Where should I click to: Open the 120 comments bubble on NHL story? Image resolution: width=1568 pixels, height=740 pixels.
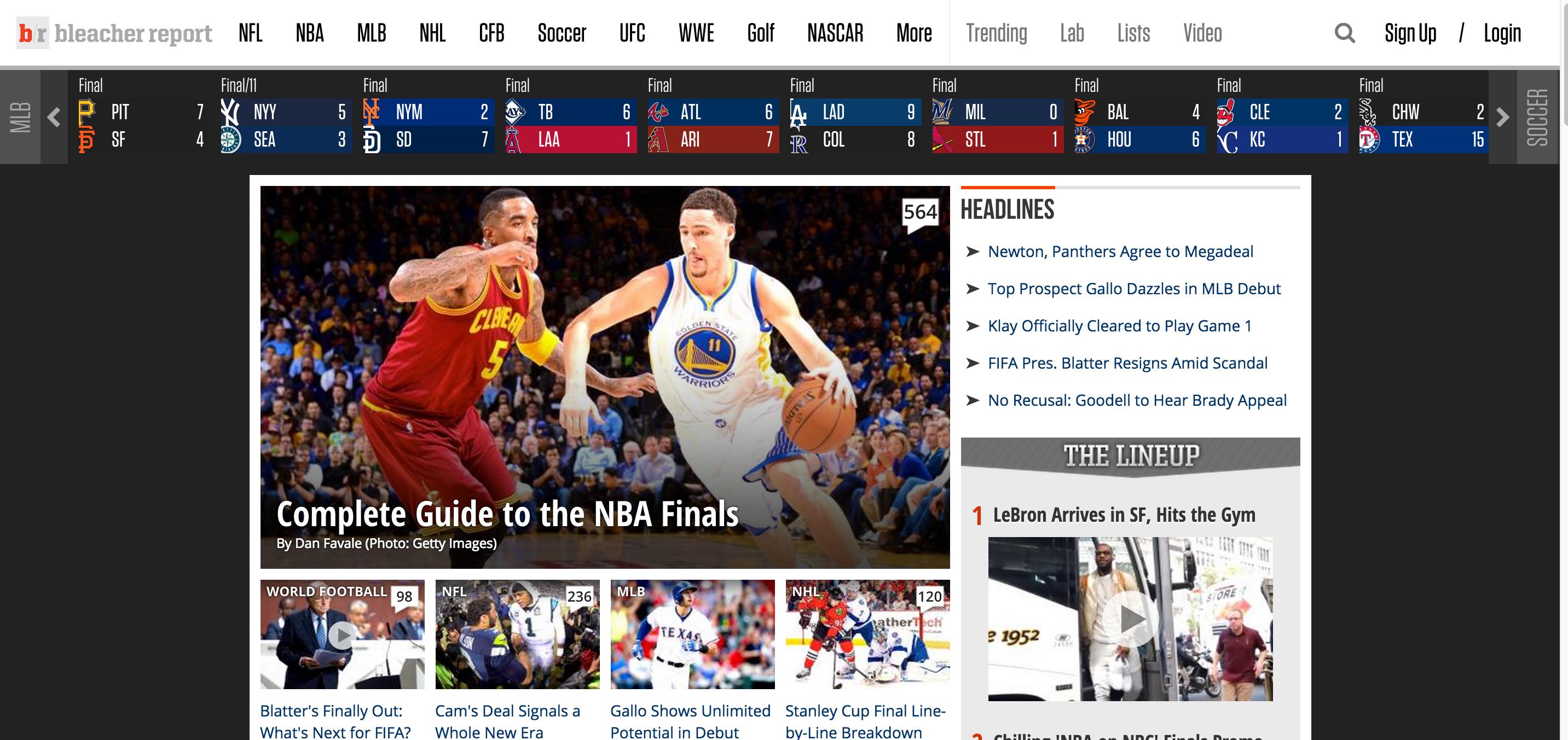tap(929, 597)
